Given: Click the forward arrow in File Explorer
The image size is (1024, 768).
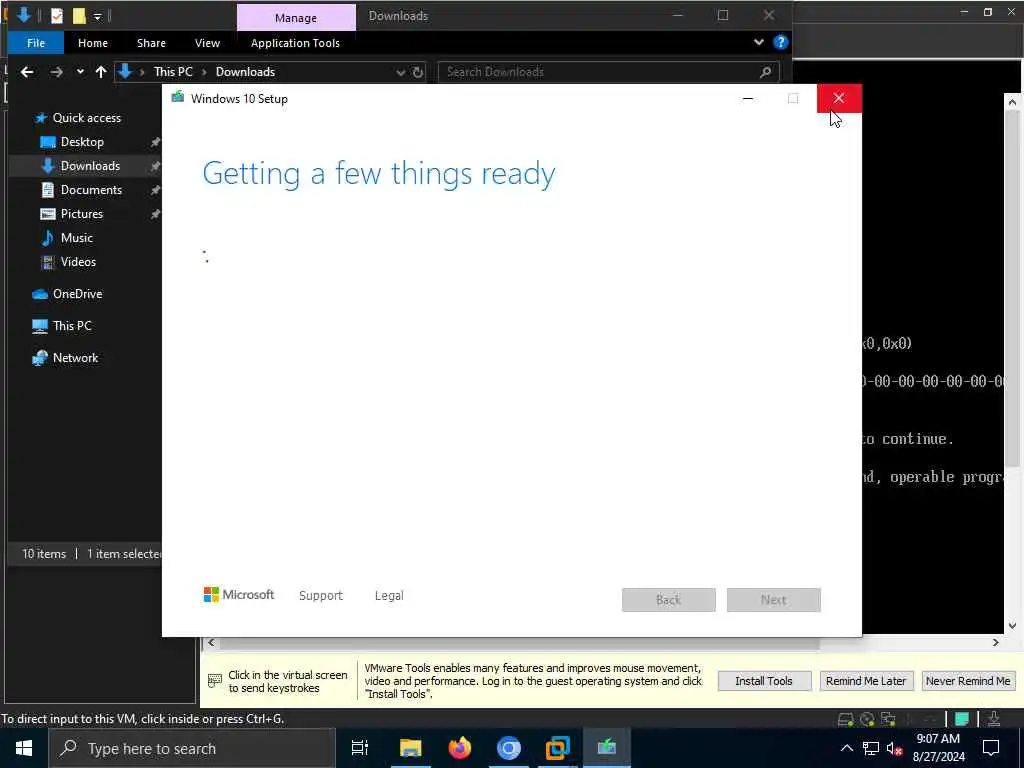Looking at the screenshot, I should 57,72.
